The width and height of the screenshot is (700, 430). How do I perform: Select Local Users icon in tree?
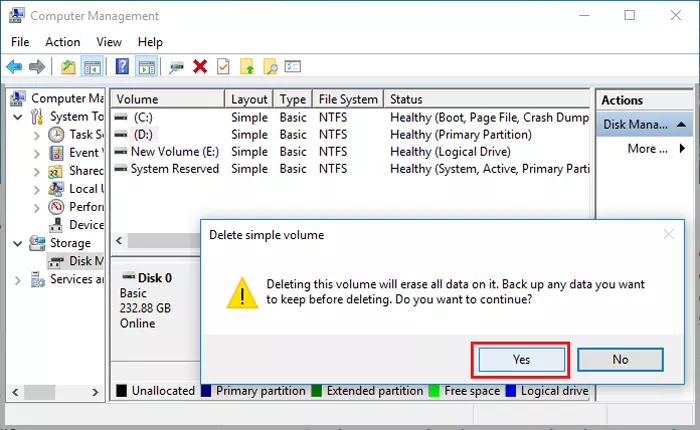coord(56,189)
